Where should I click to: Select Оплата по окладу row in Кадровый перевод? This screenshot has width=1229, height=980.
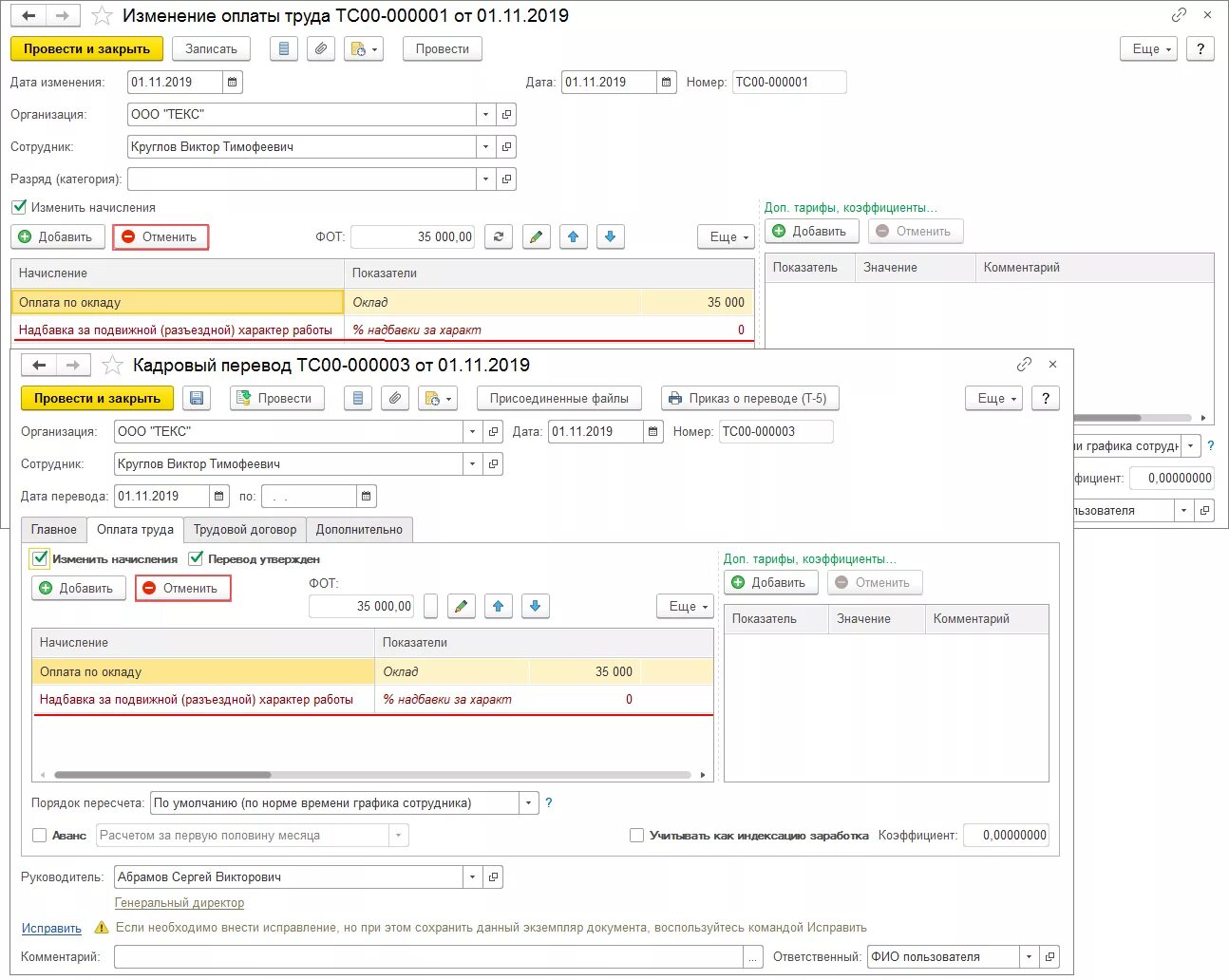click(372, 671)
